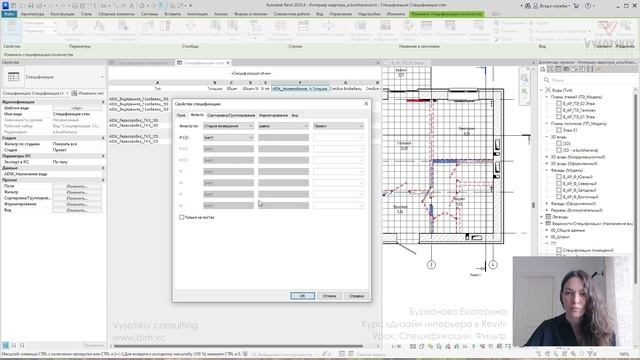This screenshot has width=640, height=360.
Task: Click the Project Browser vertical scrollbar
Action: [635, 188]
